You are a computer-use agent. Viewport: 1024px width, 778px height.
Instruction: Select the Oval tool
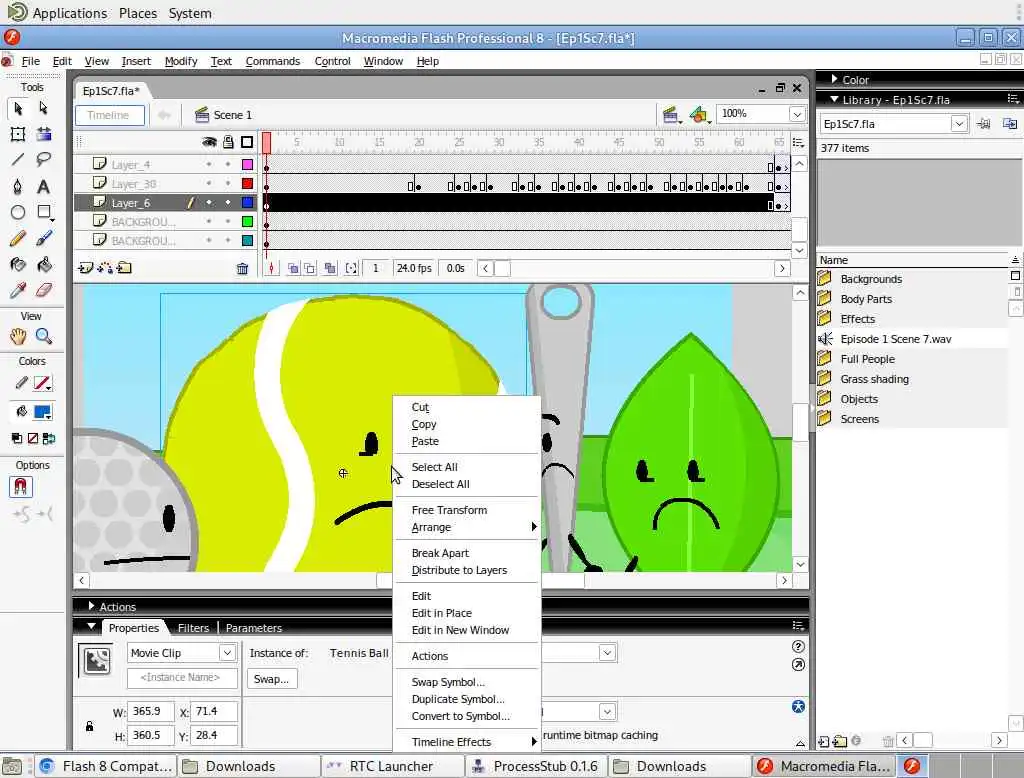point(18,212)
